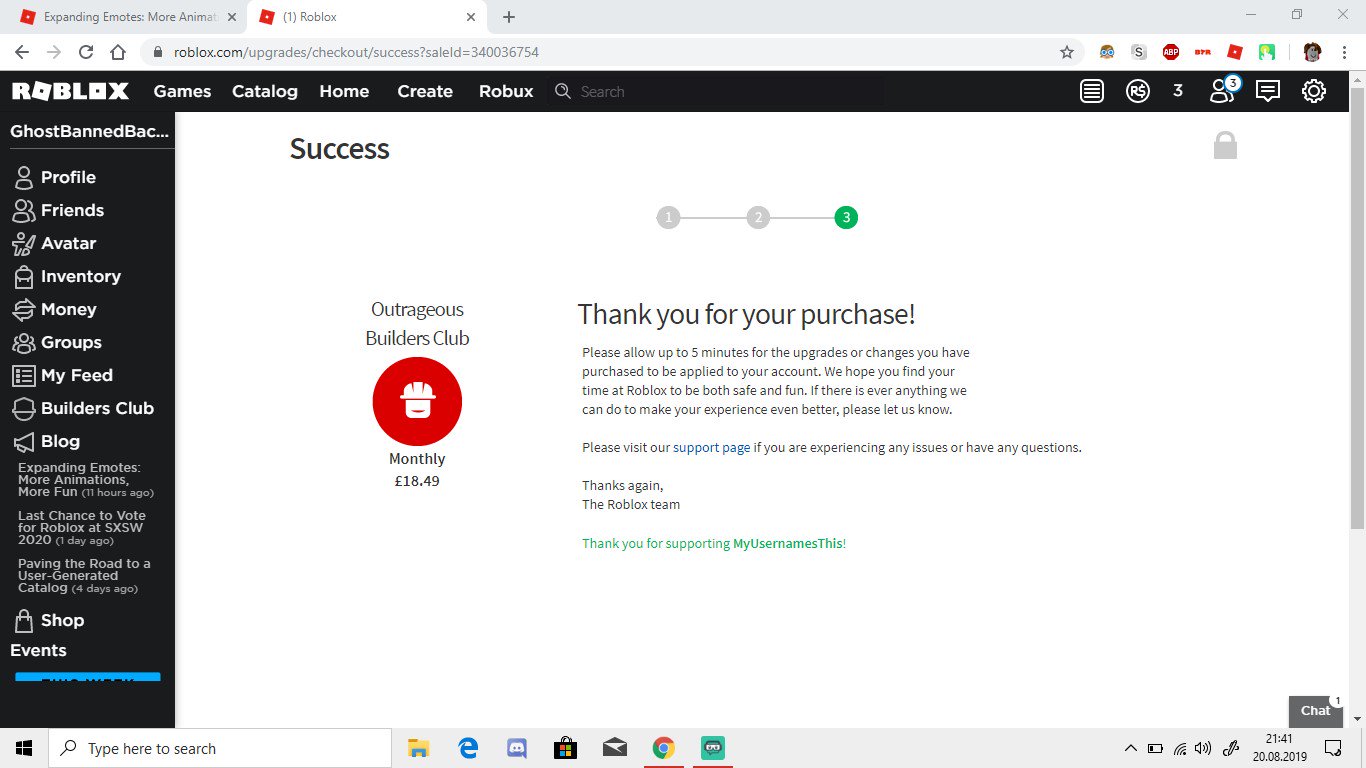Show hidden system tray icons
The height and width of the screenshot is (768, 1366).
tap(1131, 748)
